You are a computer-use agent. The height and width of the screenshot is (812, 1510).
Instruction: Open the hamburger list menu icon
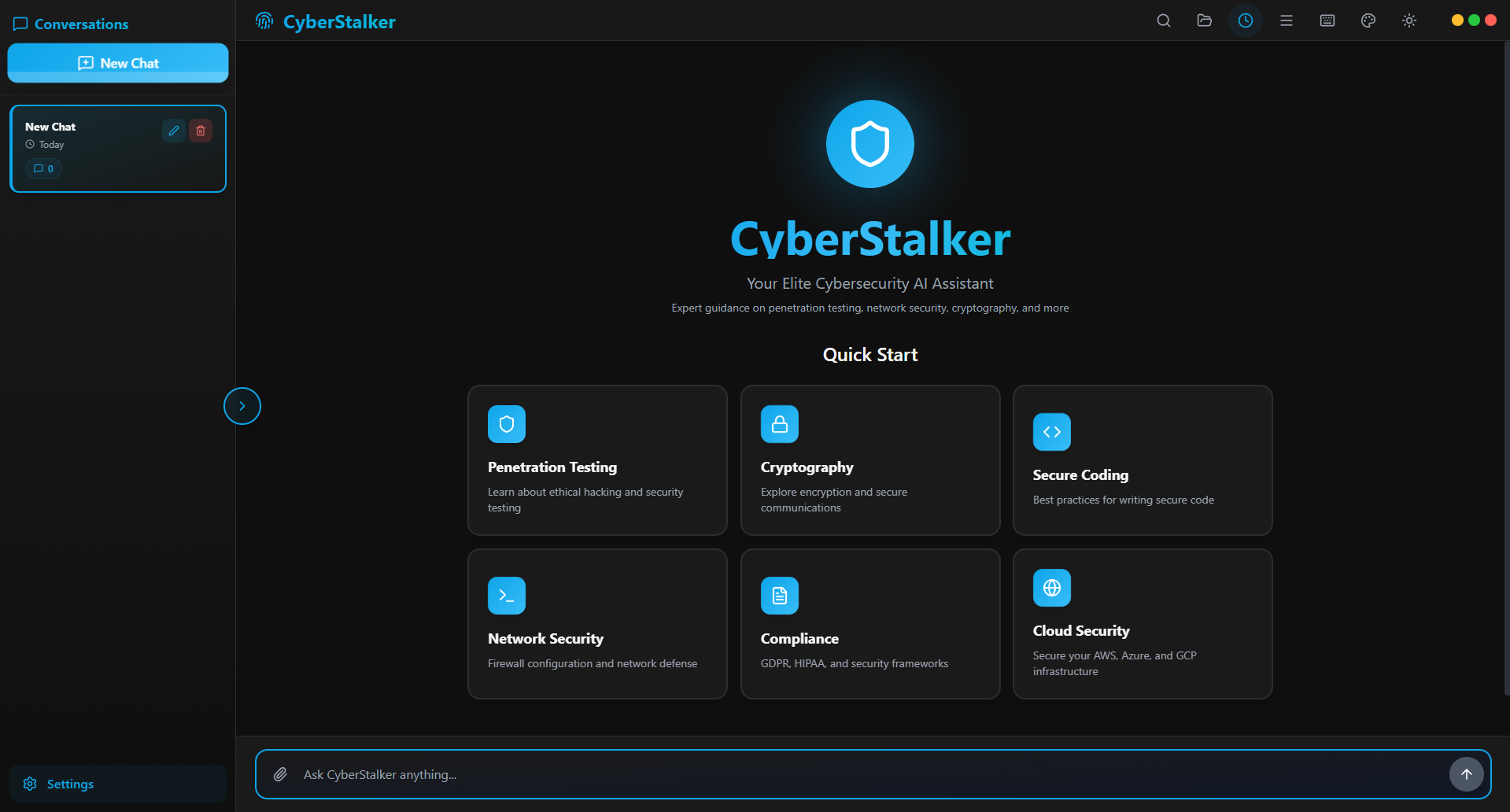point(1286,20)
